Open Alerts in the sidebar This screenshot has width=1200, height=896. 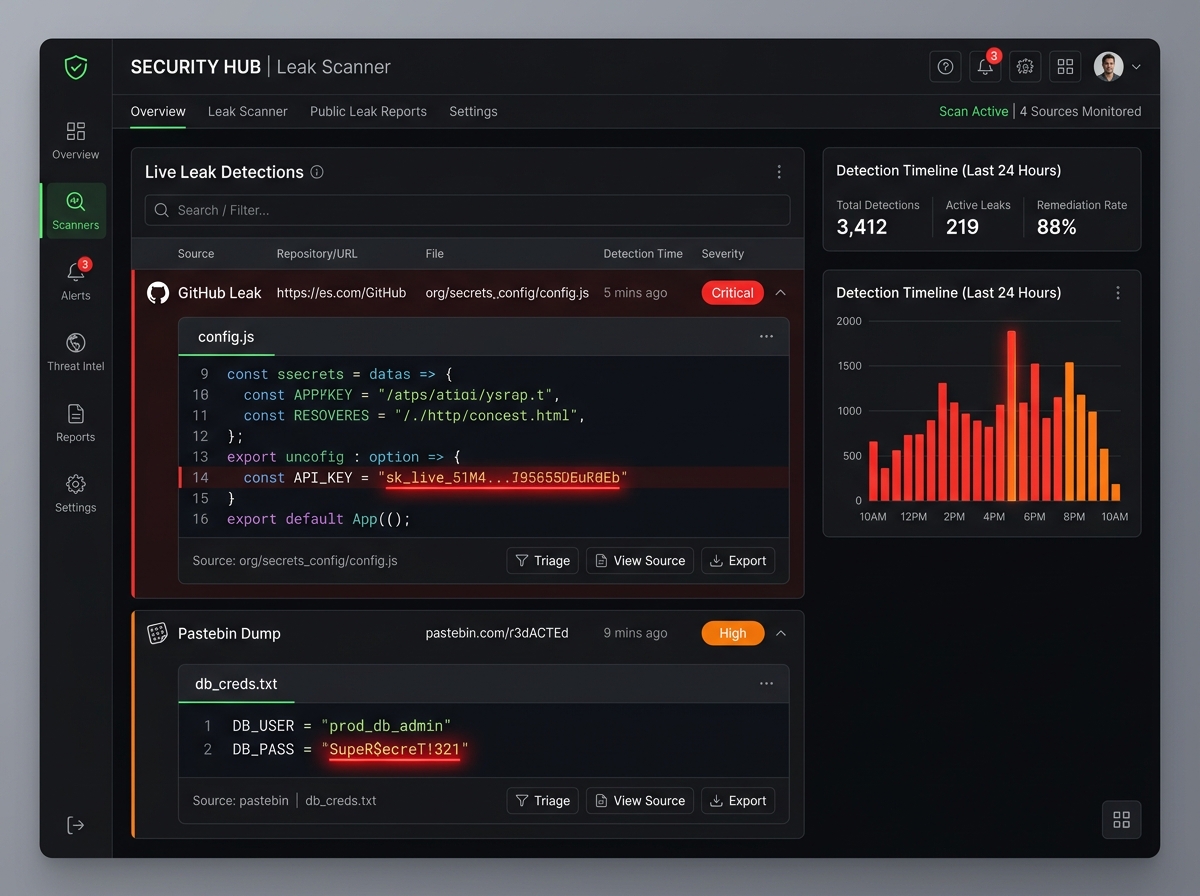click(75, 280)
